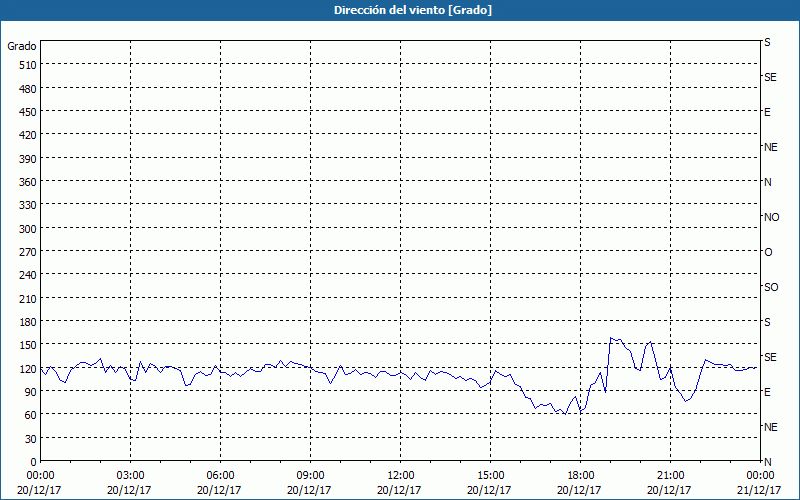The height and width of the screenshot is (500, 800).
Task: Pick the 15:00 time axis label
Action: (x=490, y=476)
